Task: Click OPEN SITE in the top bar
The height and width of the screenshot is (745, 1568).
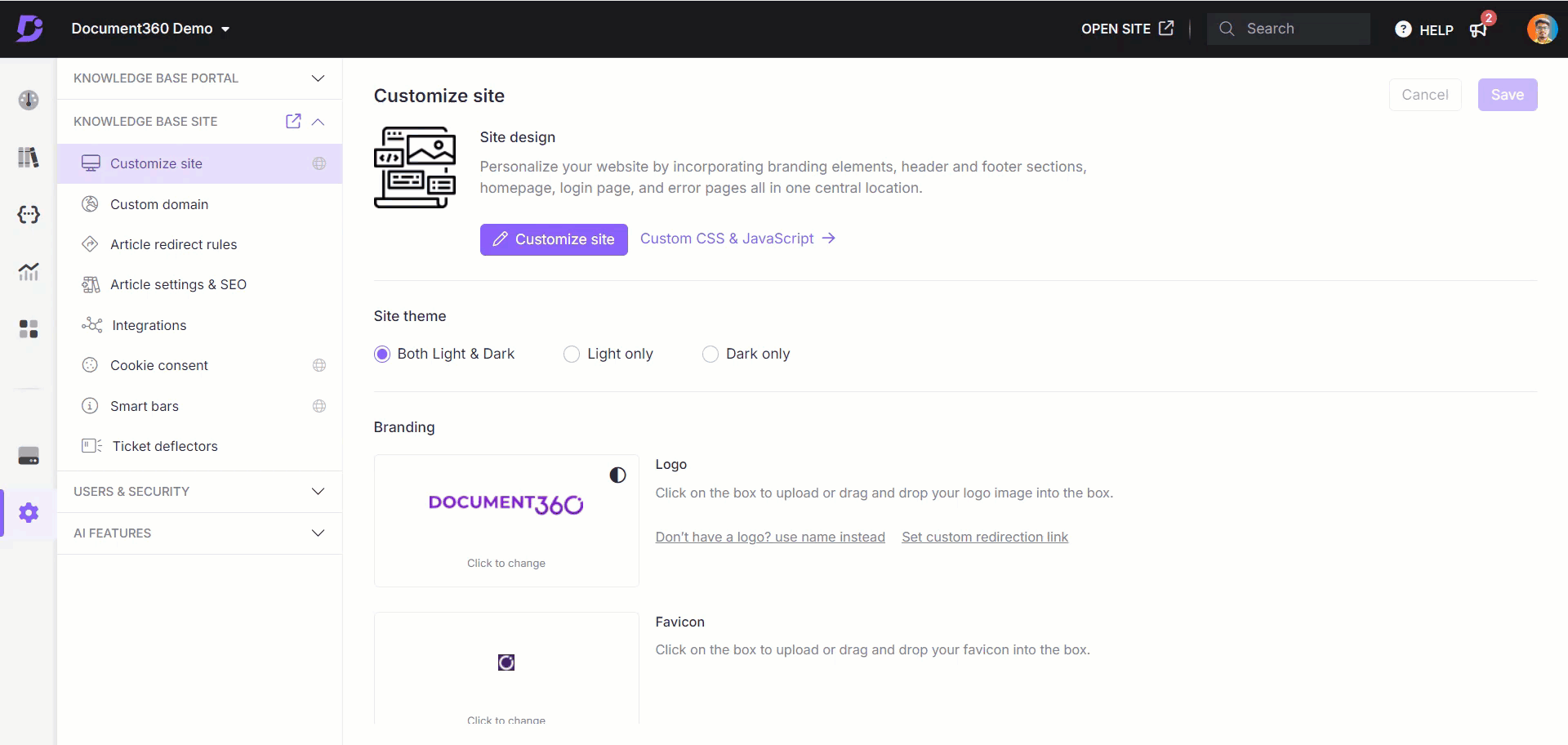Action: click(x=1127, y=29)
